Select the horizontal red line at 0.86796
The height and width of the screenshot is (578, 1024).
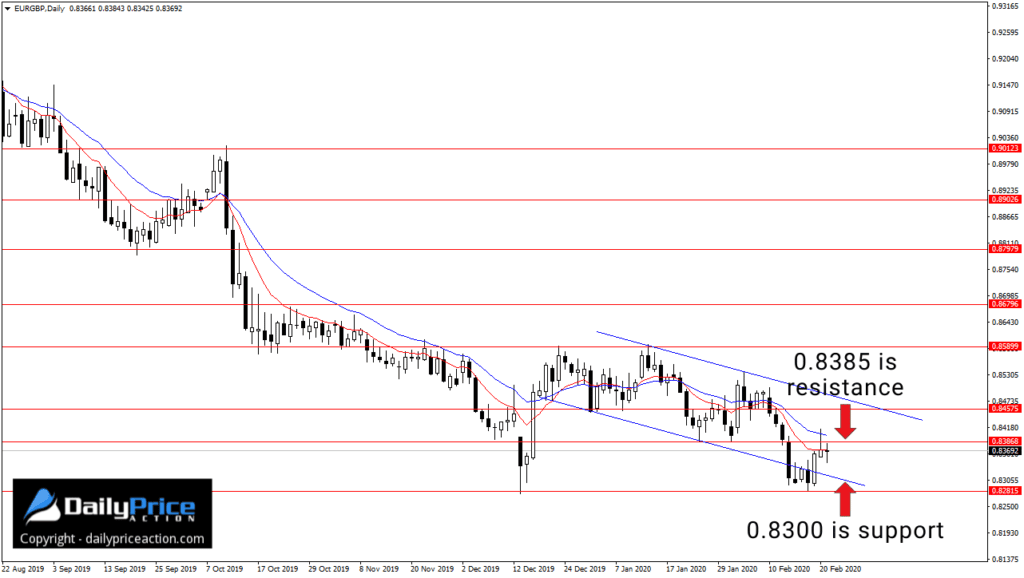click(x=494, y=304)
